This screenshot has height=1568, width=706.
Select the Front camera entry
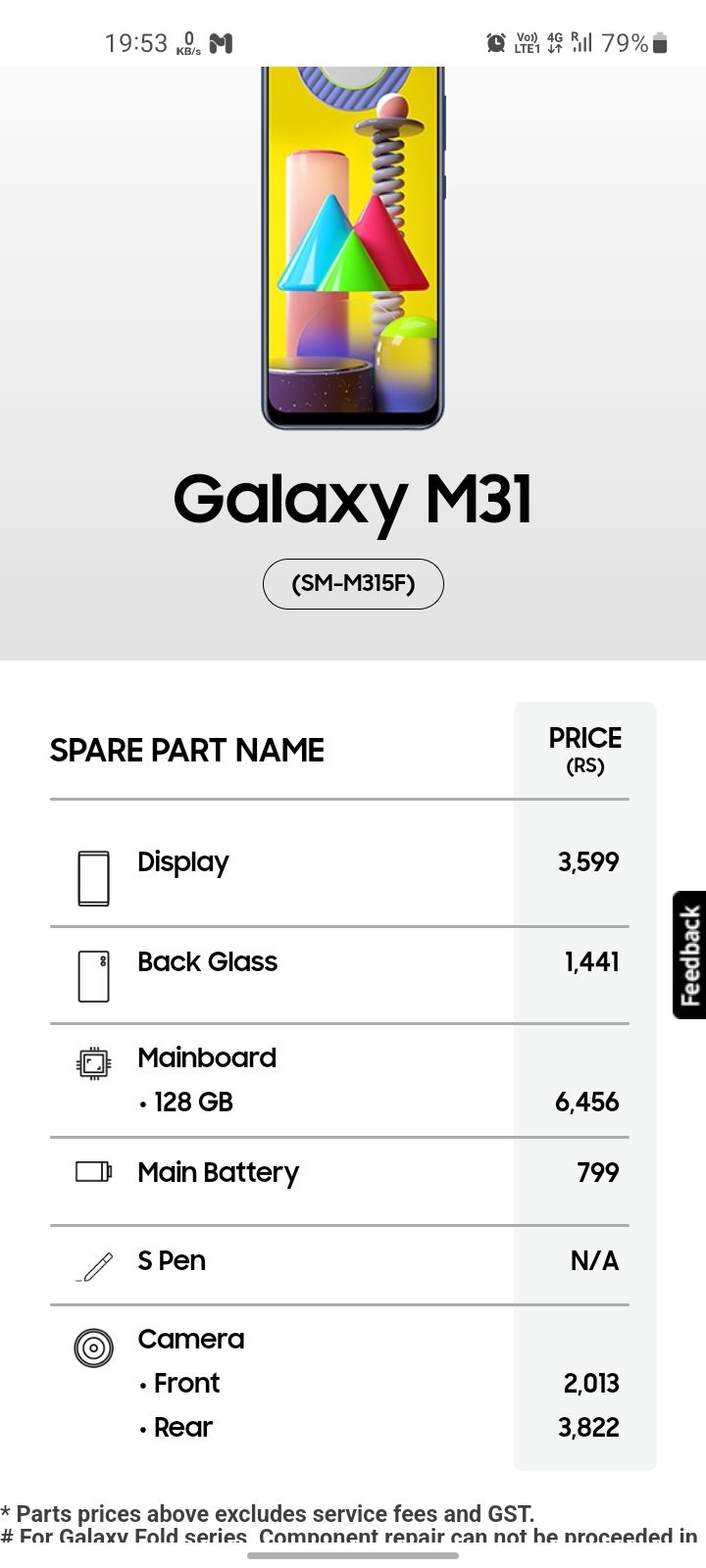pos(184,1383)
